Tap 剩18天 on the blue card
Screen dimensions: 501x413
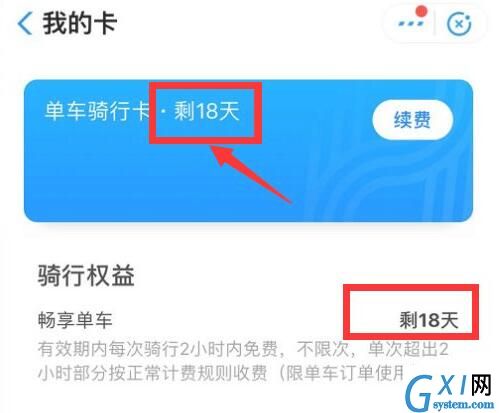pos(207,111)
